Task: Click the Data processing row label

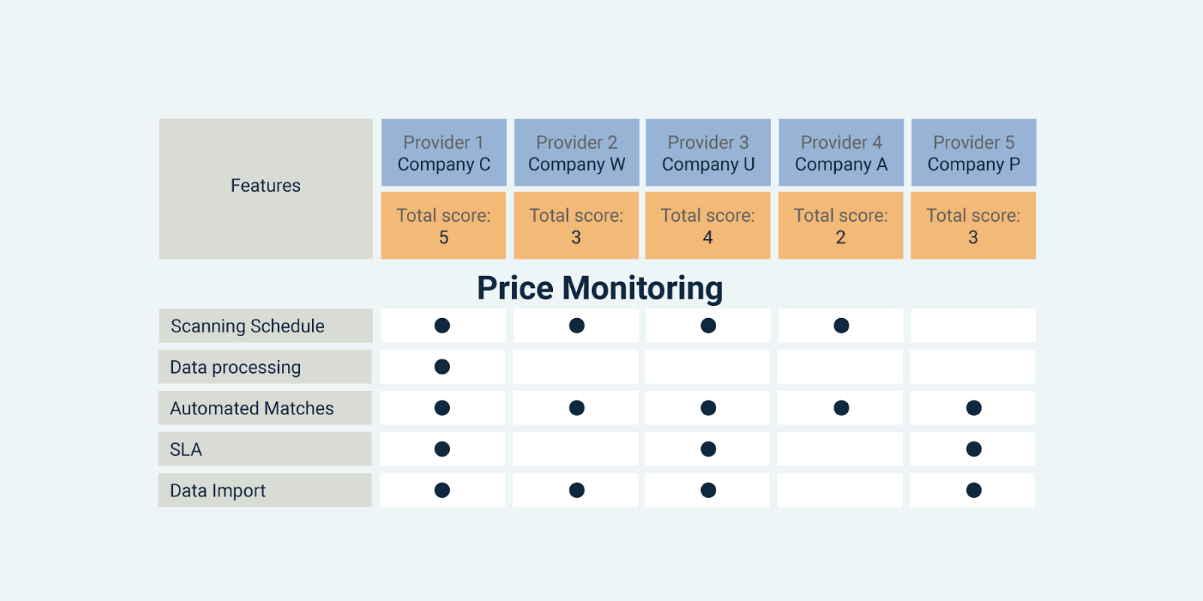Action: 265,367
